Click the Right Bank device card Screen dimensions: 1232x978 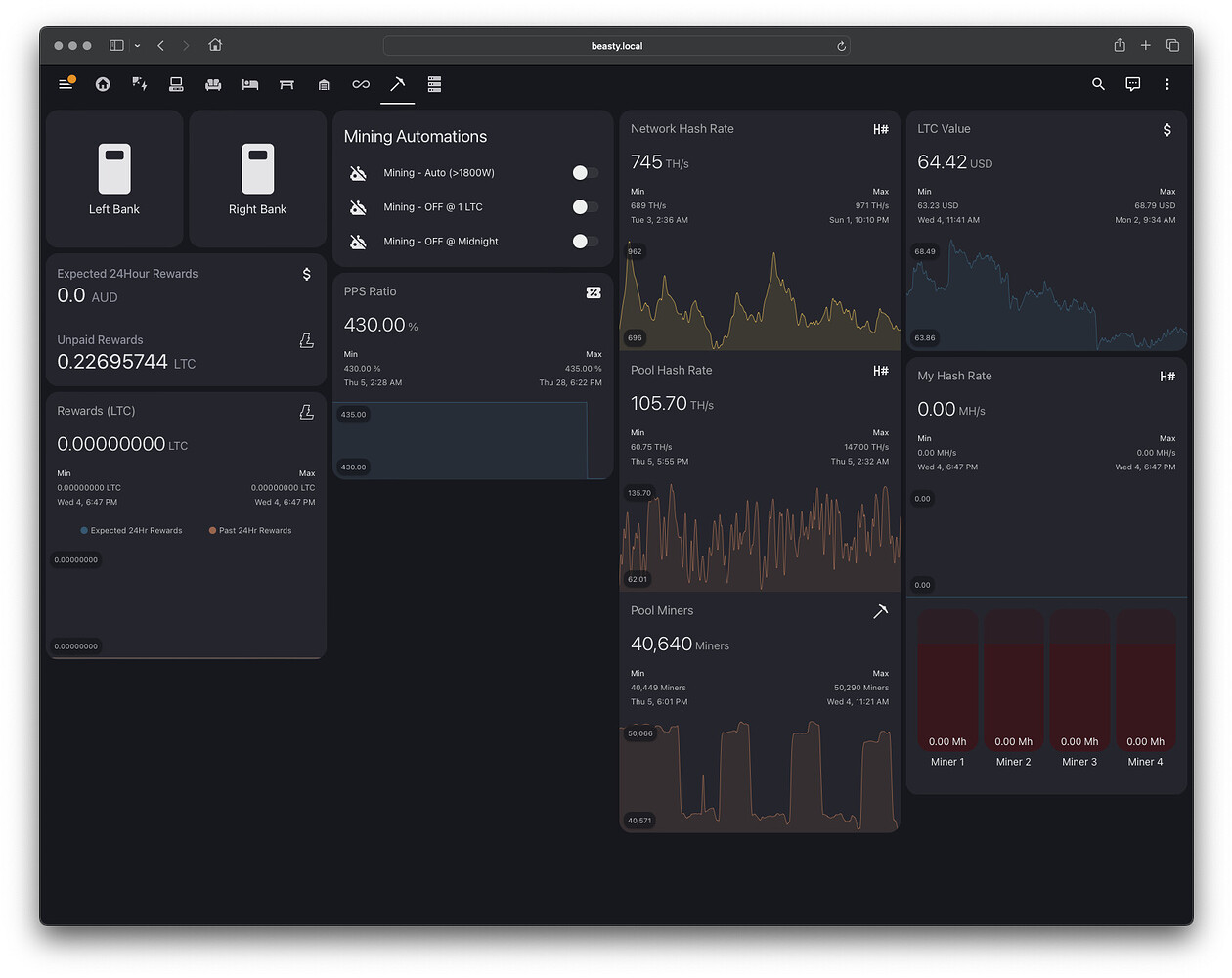coord(257,178)
